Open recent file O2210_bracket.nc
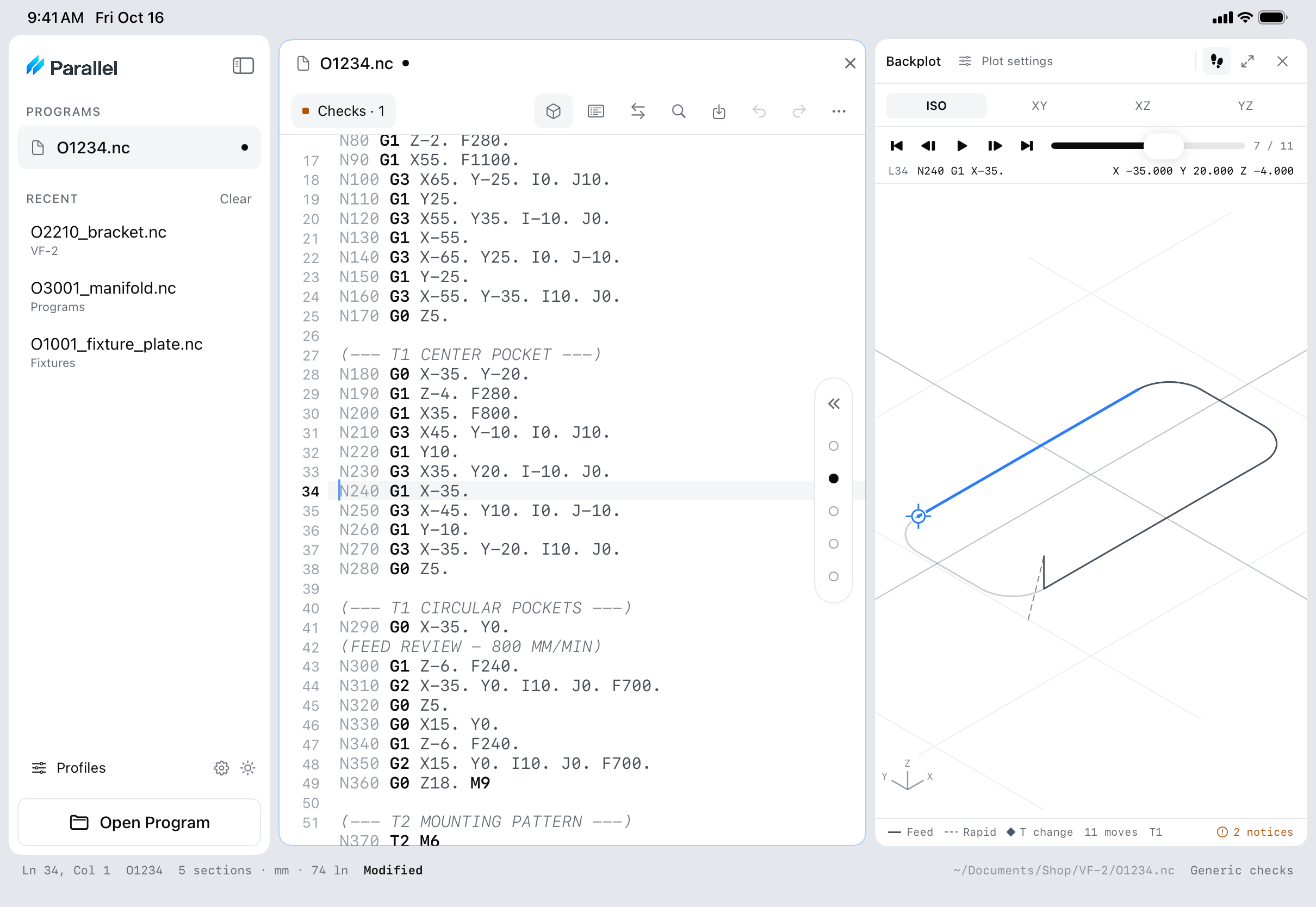Image resolution: width=1316 pixels, height=907 pixels. click(139, 240)
